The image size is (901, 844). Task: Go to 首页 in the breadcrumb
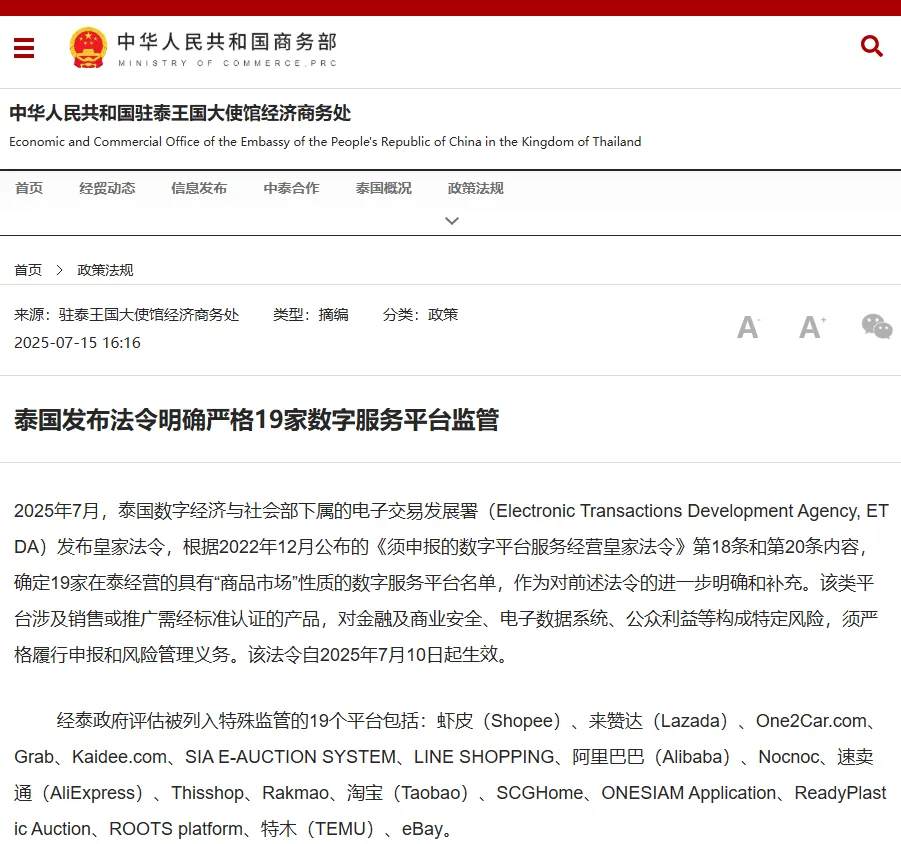click(x=28, y=270)
